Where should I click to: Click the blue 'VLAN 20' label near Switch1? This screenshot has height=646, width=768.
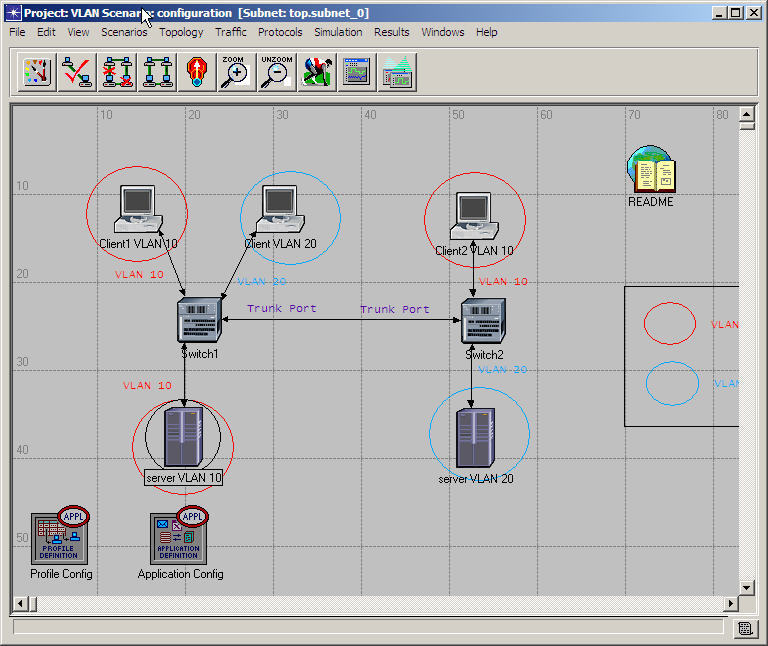[x=262, y=282]
